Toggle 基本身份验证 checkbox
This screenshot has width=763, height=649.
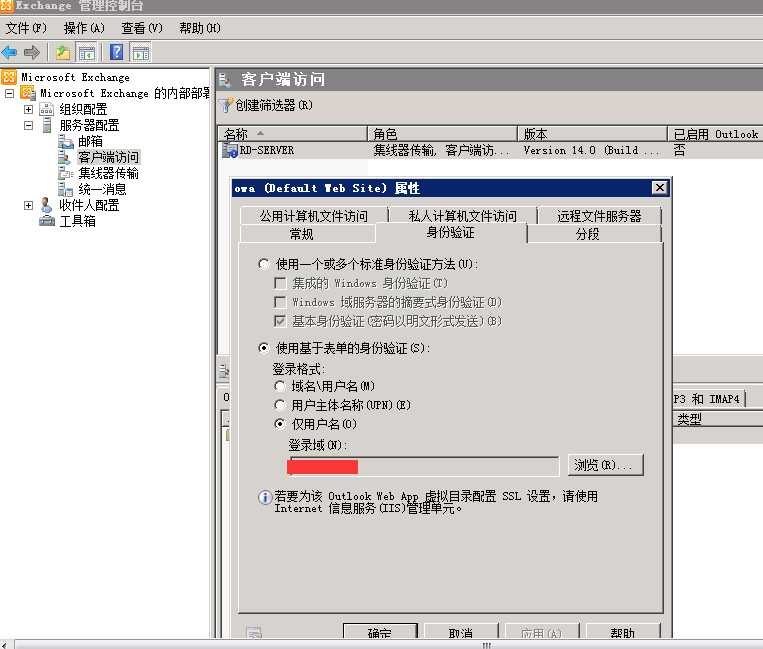(280, 321)
